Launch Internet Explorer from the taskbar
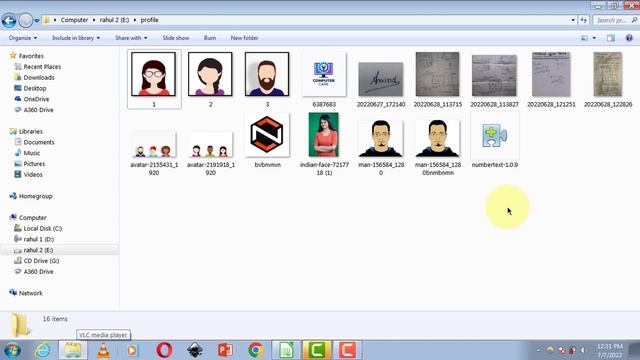This screenshot has height=360, width=640. 42,350
